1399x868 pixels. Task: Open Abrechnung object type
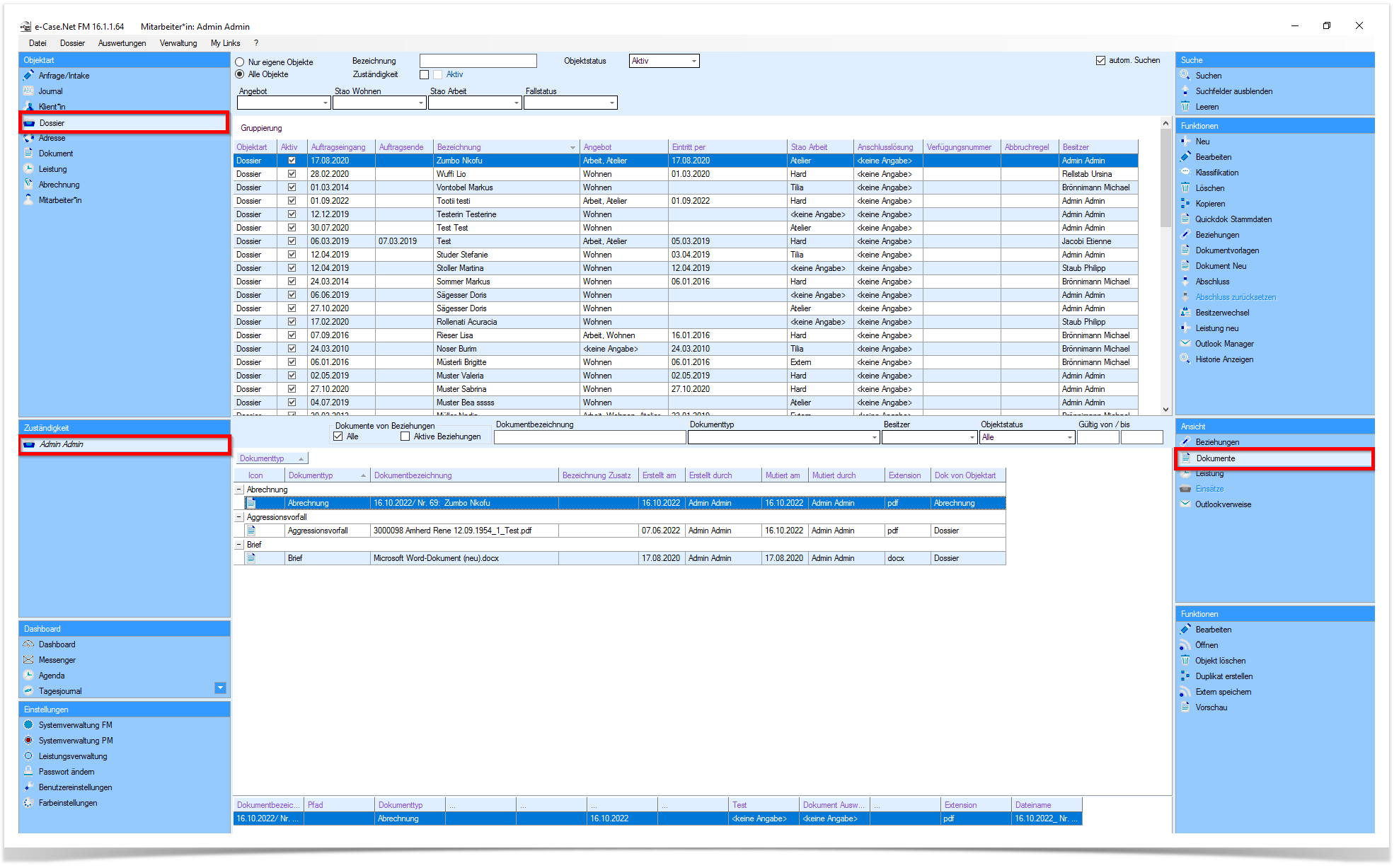59,185
